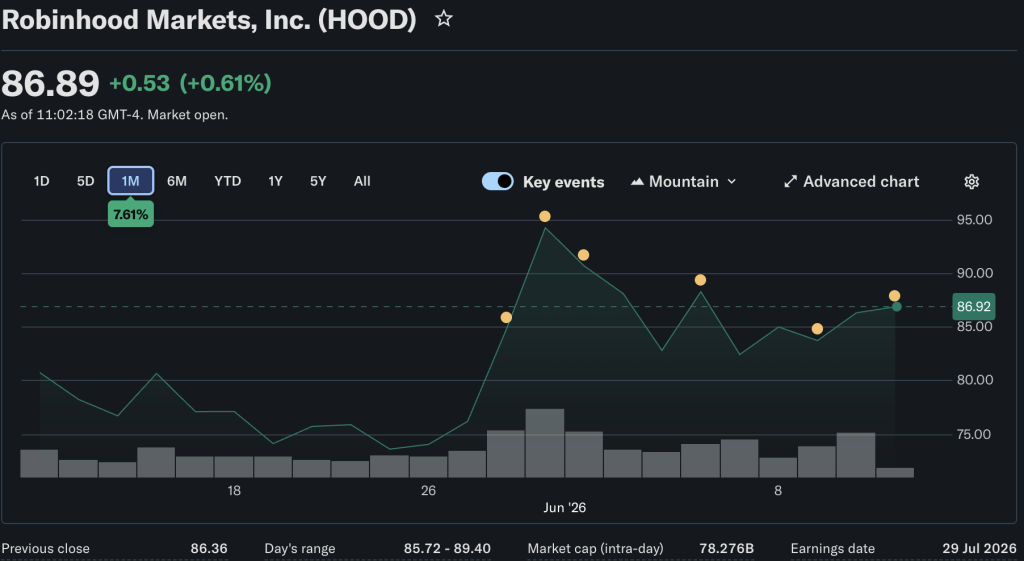Select the 5D time range

click(86, 182)
